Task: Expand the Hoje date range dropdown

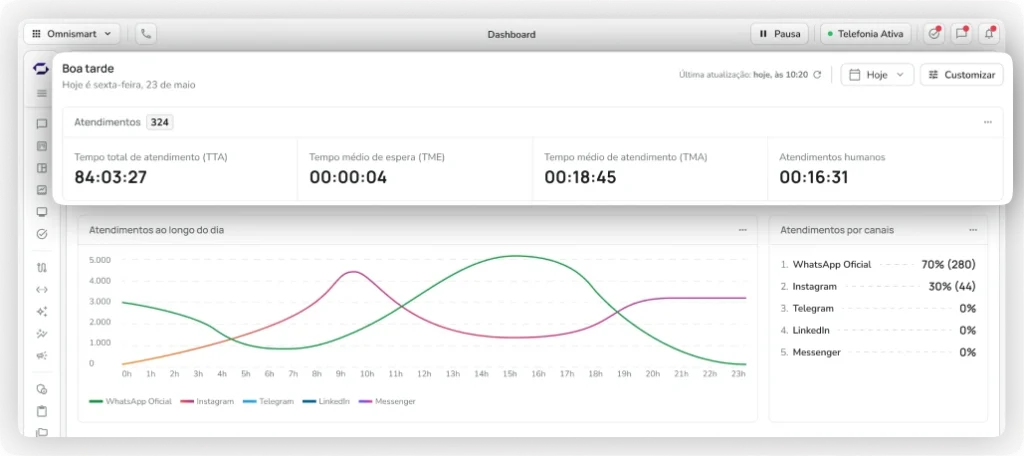Action: tap(877, 75)
